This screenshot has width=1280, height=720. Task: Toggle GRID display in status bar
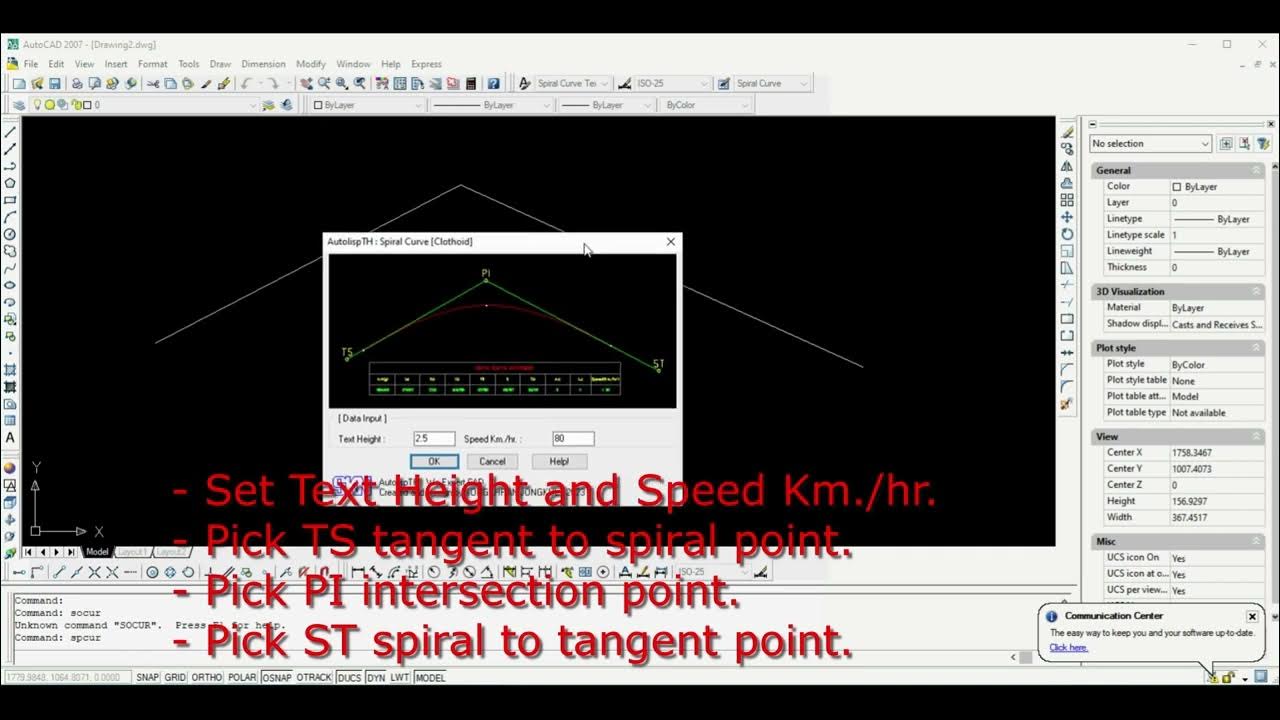(175, 677)
